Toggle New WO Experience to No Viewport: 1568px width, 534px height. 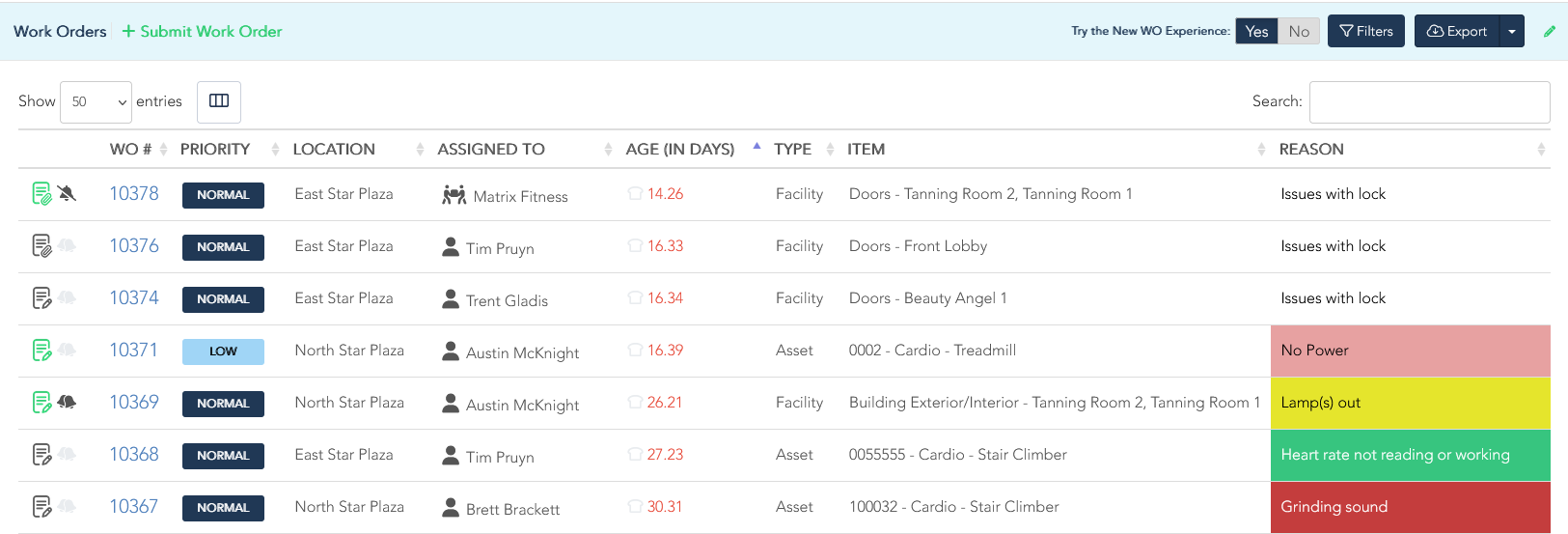pos(1299,31)
